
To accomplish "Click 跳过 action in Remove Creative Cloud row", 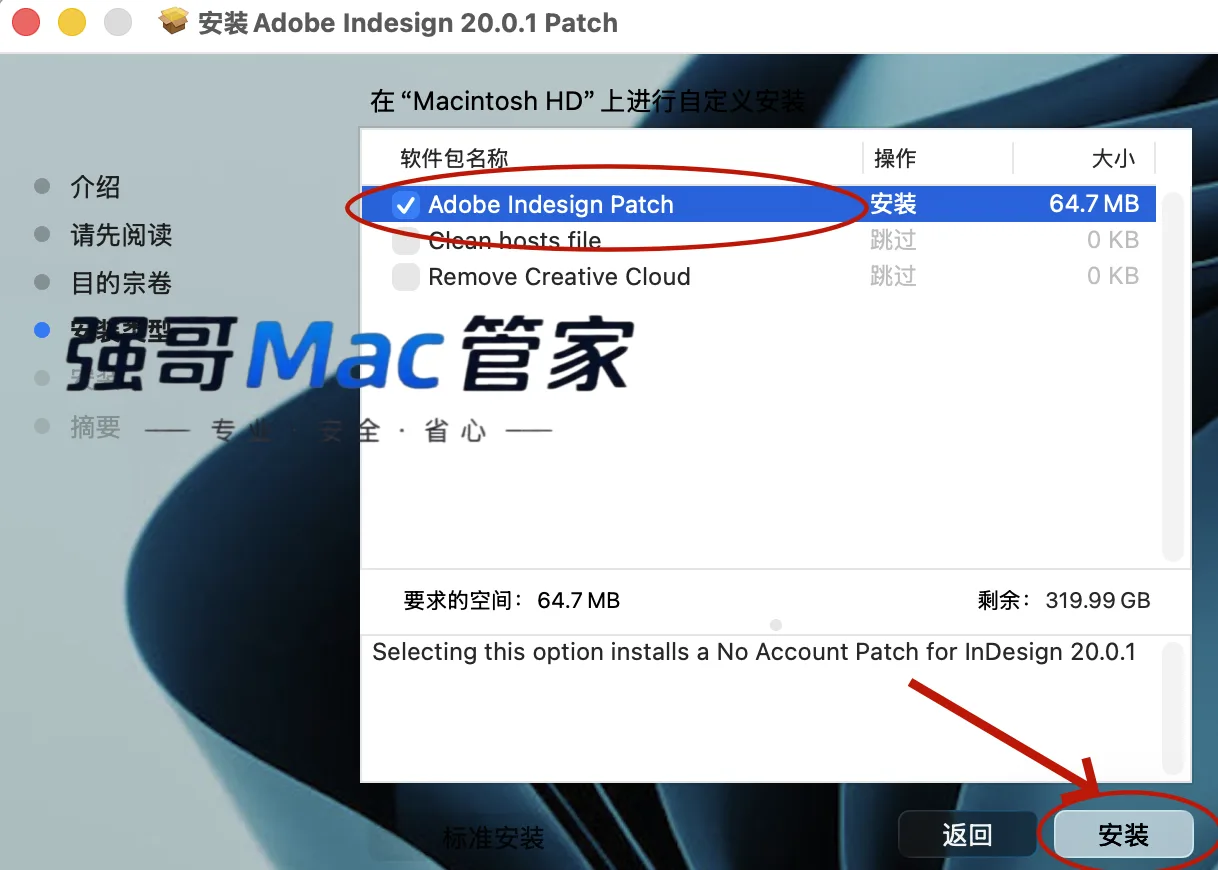I will 893,277.
